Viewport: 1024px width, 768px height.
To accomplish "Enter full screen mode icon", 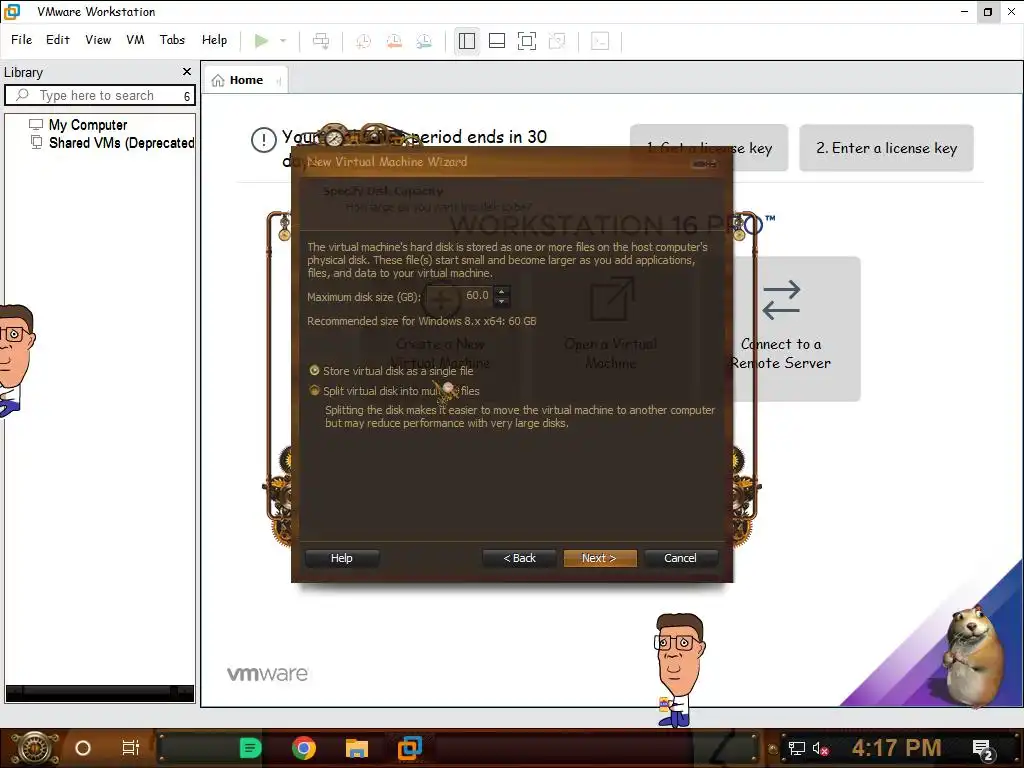I will coord(526,41).
